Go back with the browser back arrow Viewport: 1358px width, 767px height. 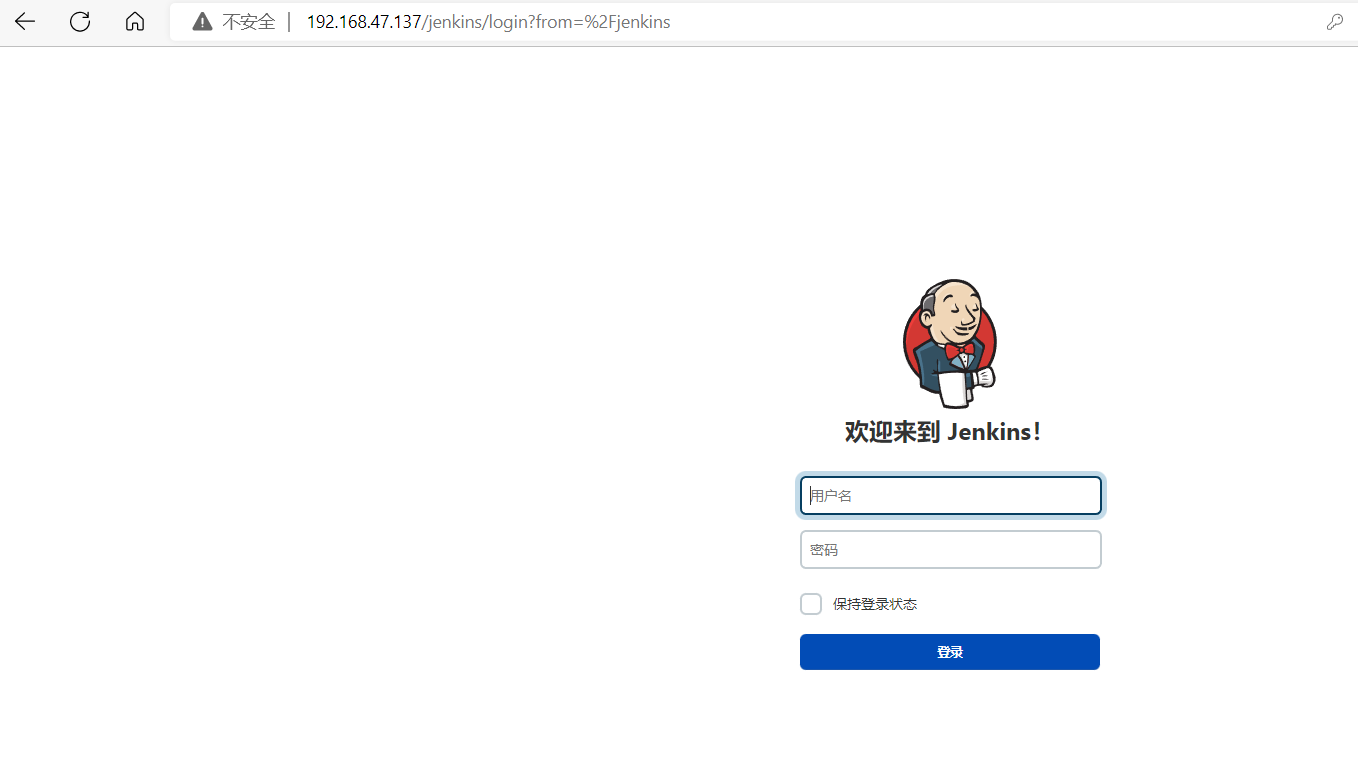coord(25,22)
